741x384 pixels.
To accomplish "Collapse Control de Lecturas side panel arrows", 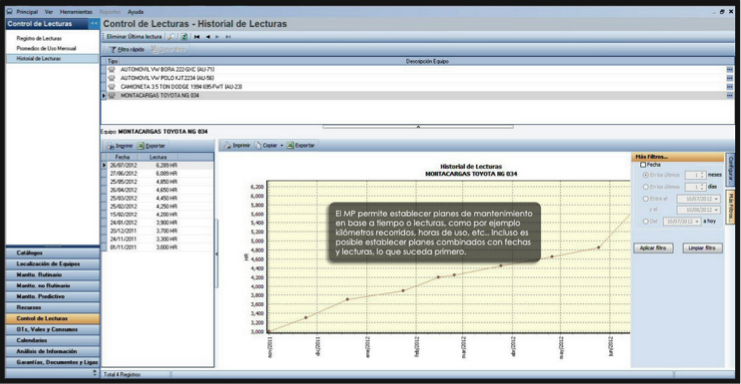I will click(x=94, y=23).
